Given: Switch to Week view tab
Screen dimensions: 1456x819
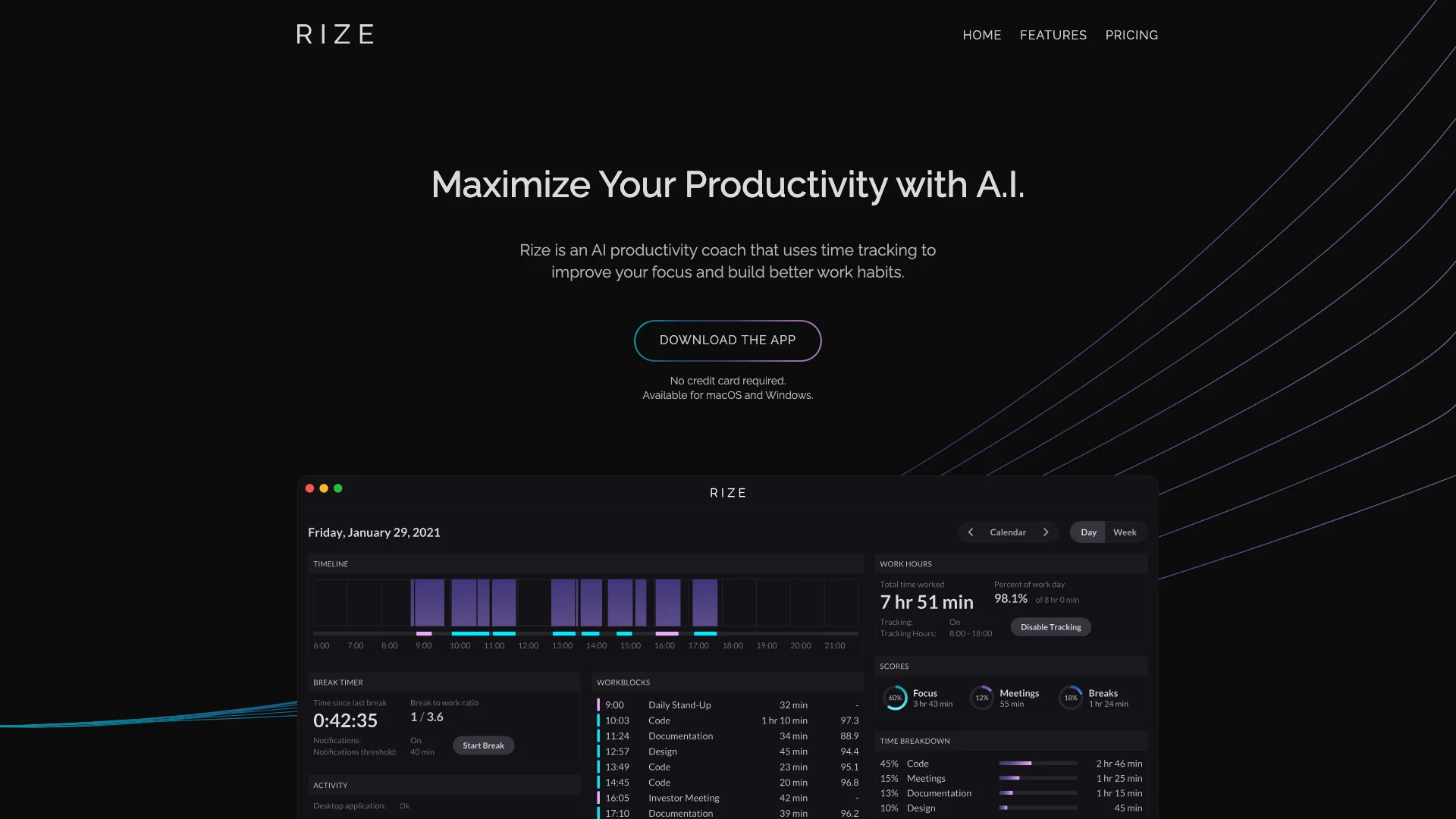Looking at the screenshot, I should point(1125,531).
